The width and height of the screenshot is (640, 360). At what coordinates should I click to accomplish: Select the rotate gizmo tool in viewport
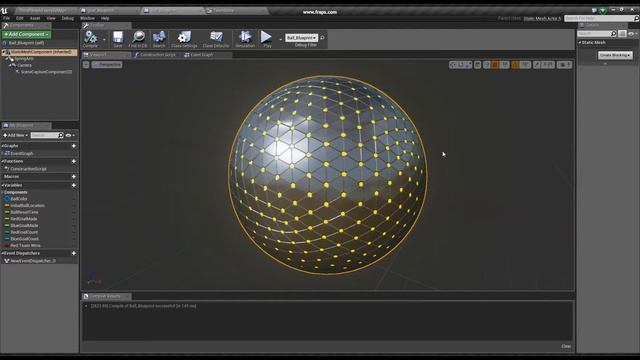(461, 64)
